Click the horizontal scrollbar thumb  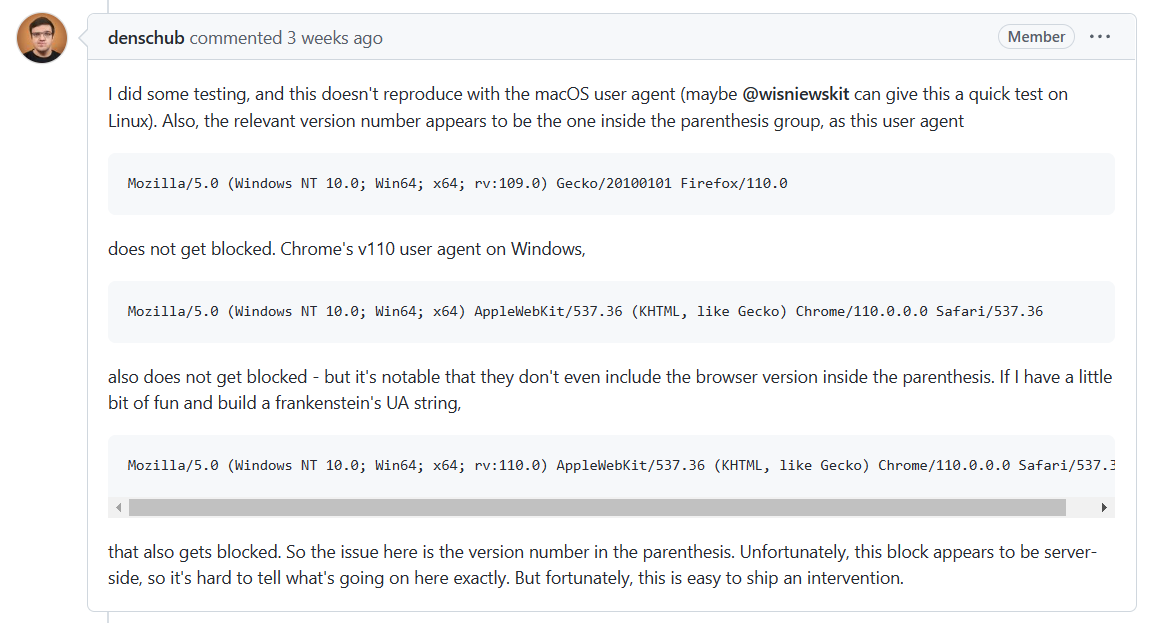[x=597, y=508]
